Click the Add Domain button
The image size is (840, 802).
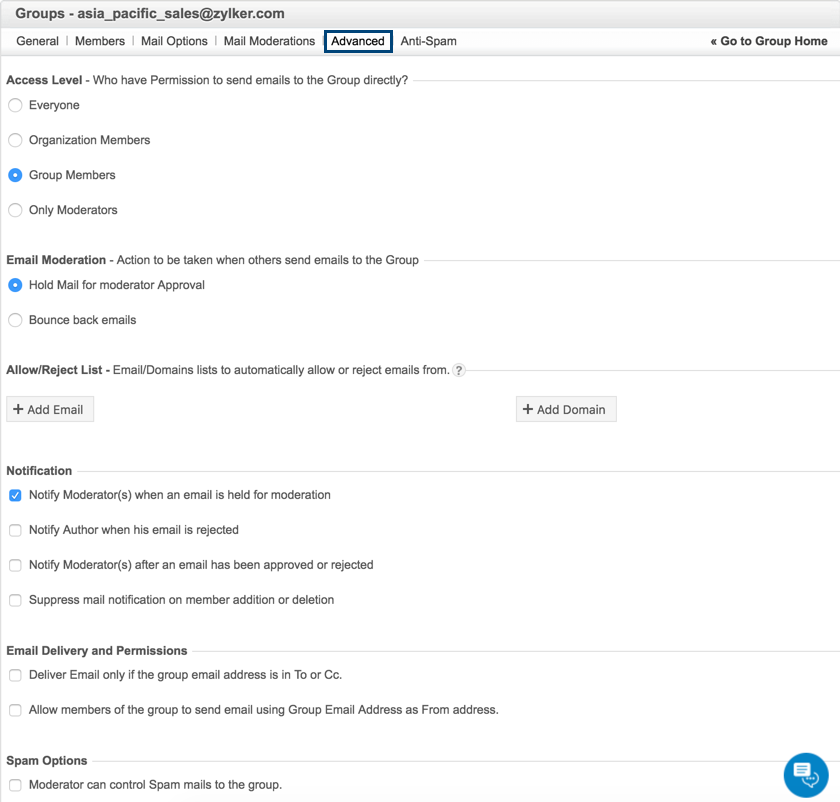point(566,409)
